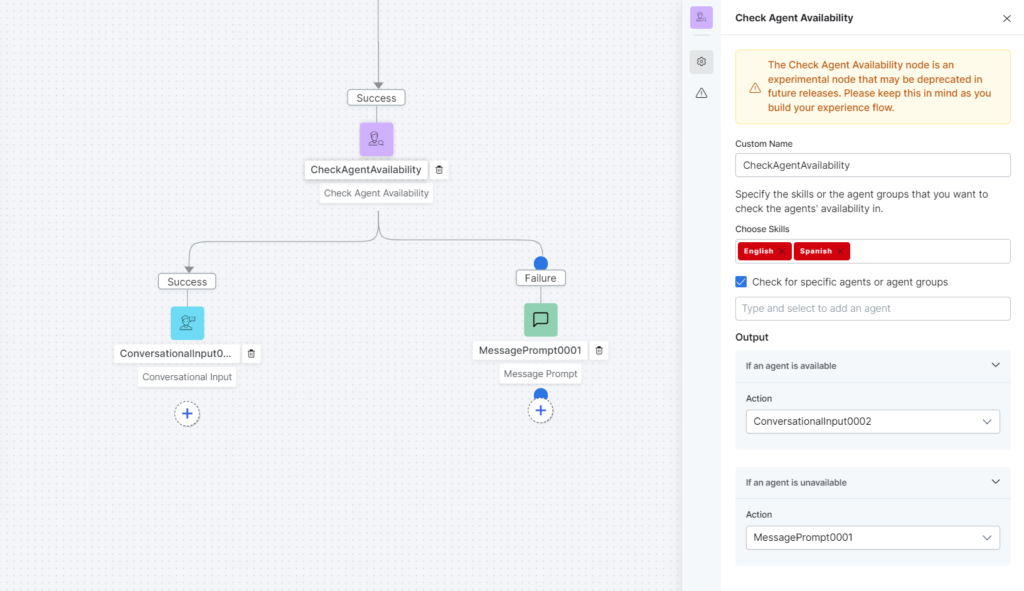Screen dimensions: 1024x591
Task: Click the plus button below Message Prompt
Action: click(540, 409)
